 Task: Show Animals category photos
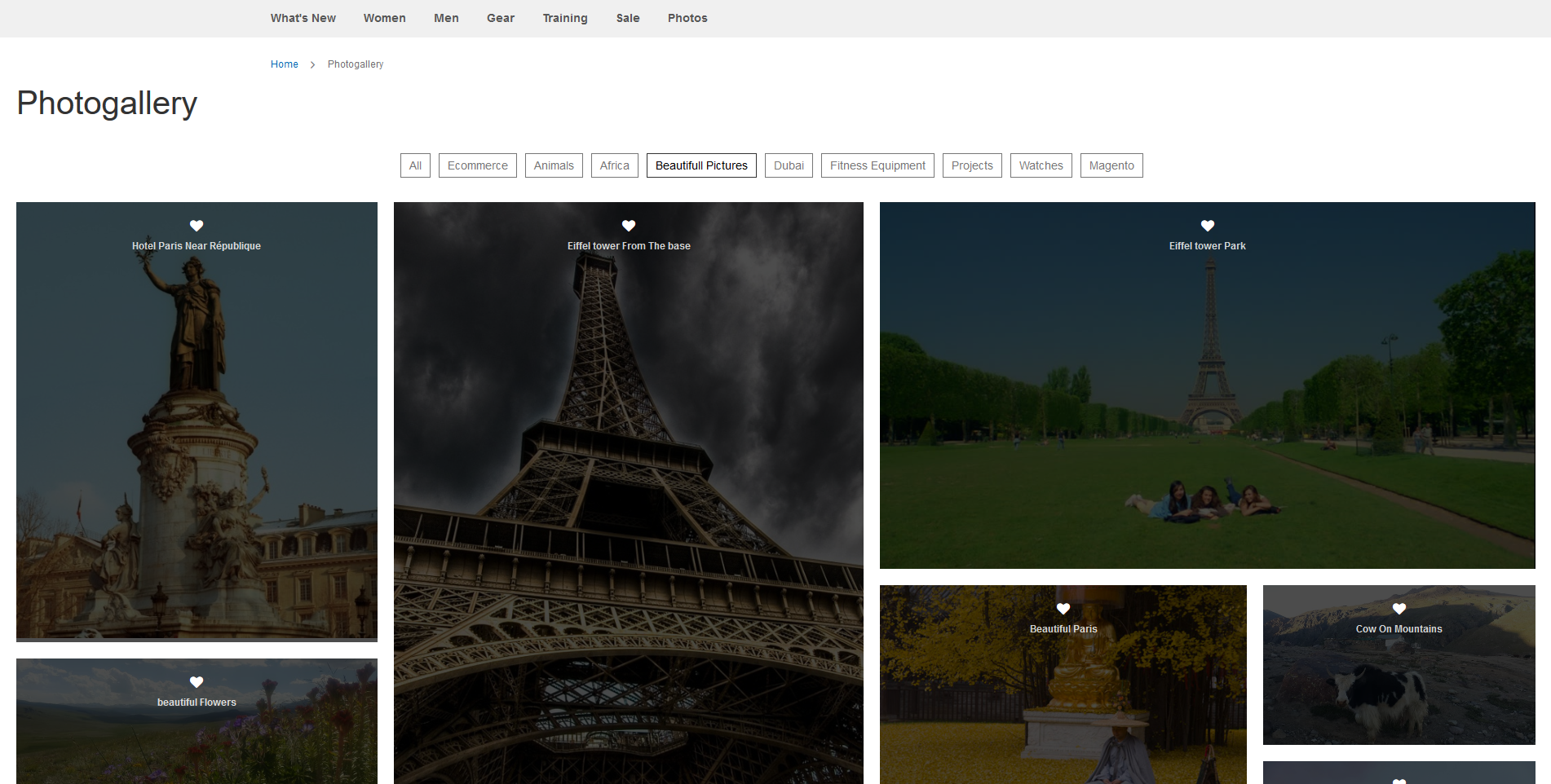pos(554,165)
